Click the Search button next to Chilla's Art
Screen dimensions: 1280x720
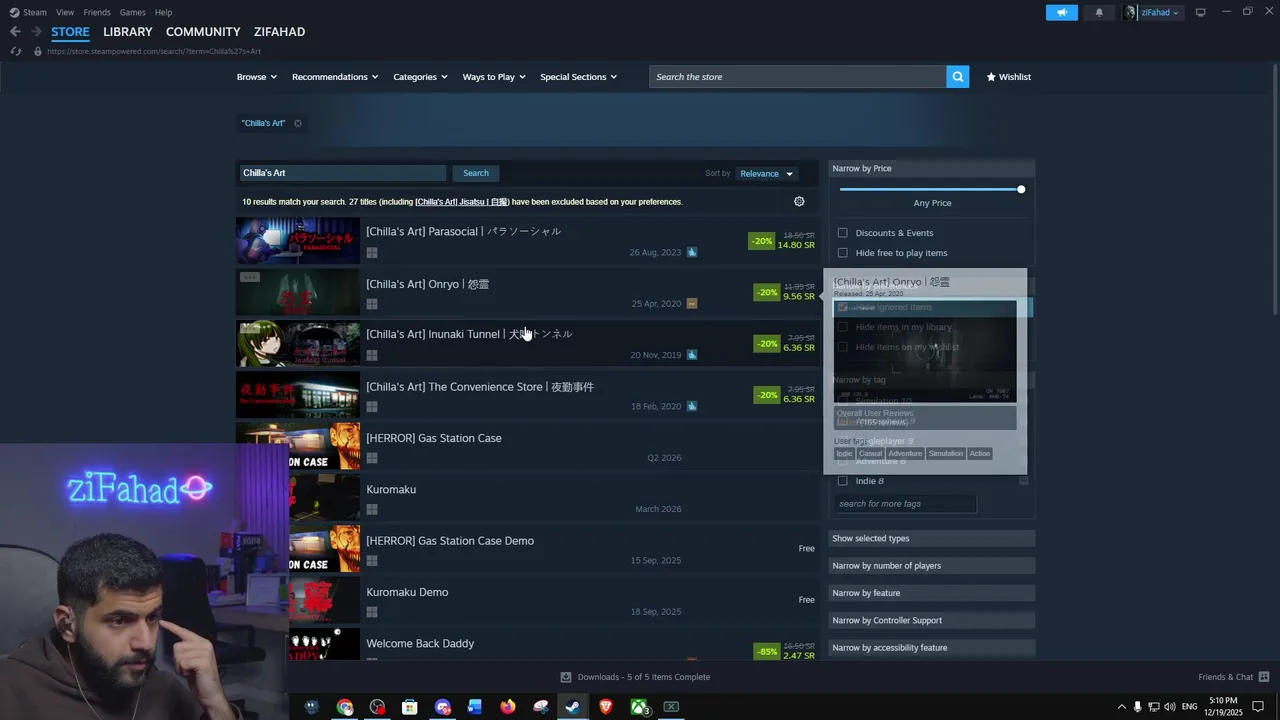click(476, 173)
